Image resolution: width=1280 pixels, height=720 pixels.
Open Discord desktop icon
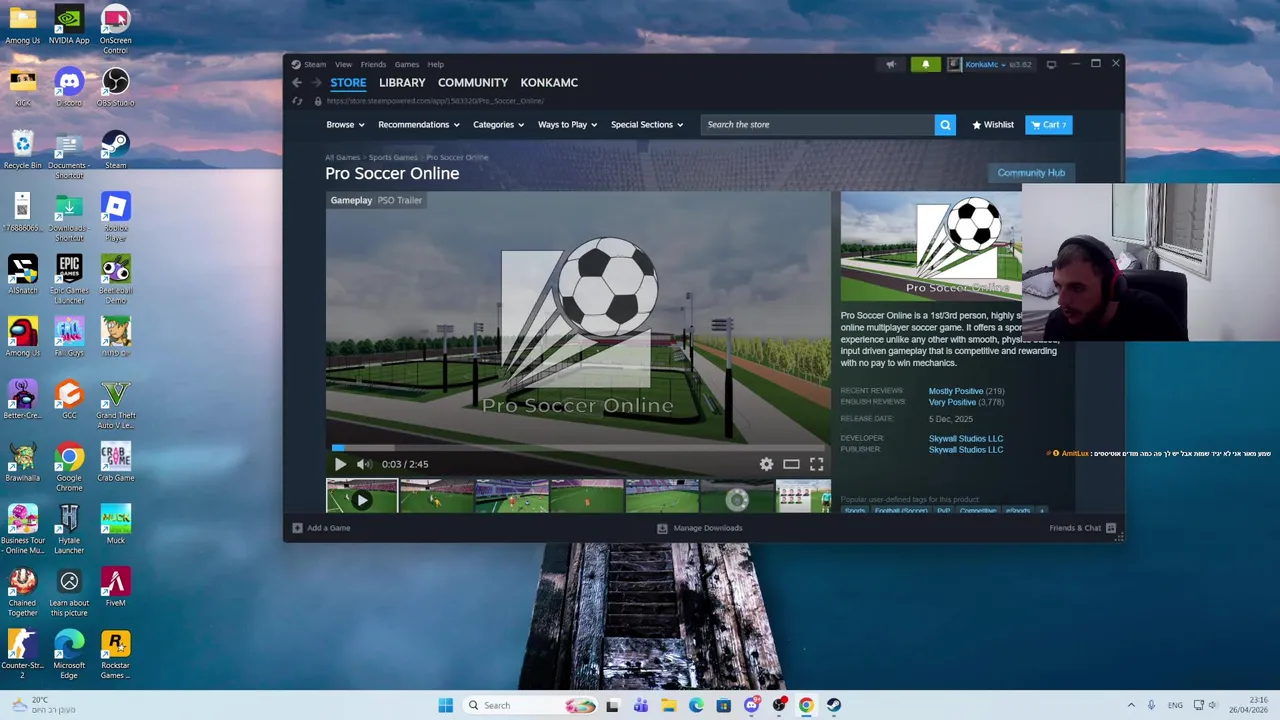(69, 86)
